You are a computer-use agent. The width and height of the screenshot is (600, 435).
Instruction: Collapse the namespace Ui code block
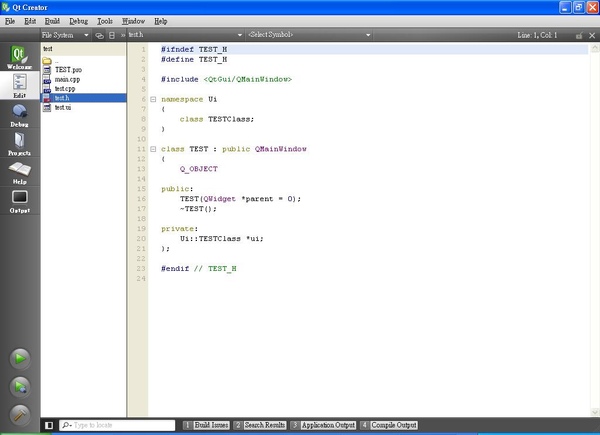click(x=152, y=99)
